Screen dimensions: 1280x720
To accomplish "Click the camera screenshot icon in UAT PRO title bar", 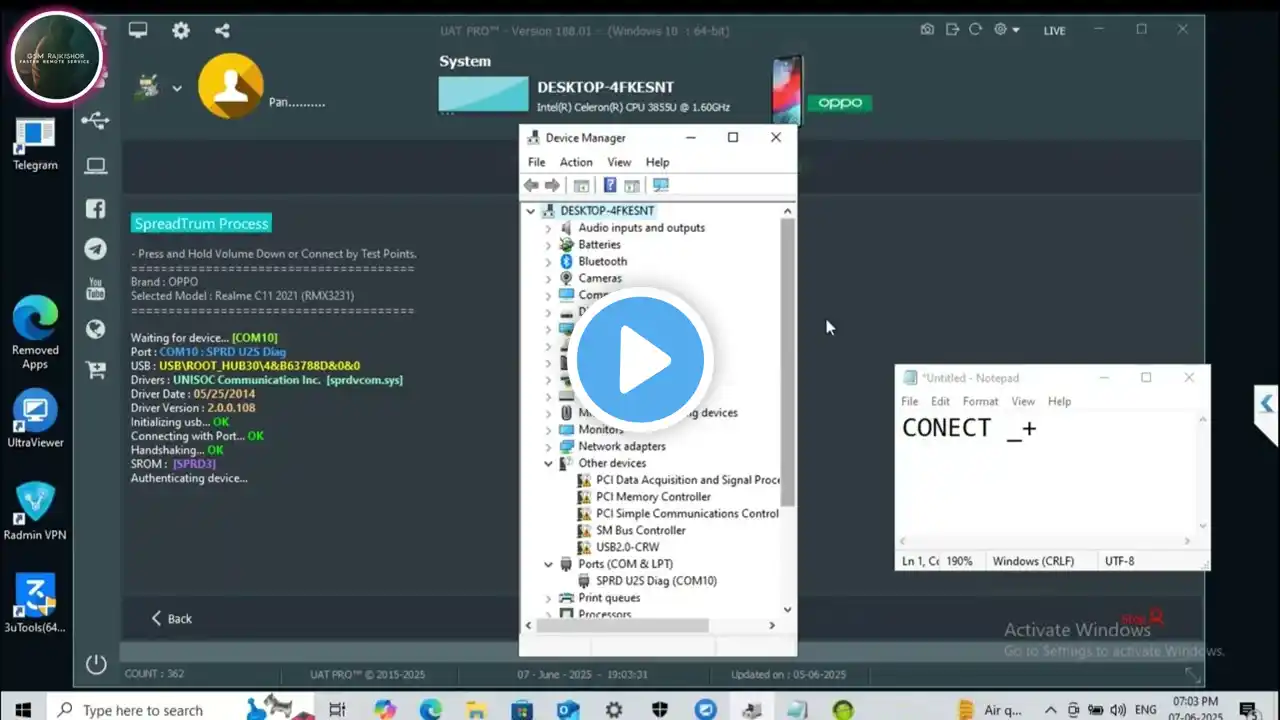I will coord(928,30).
